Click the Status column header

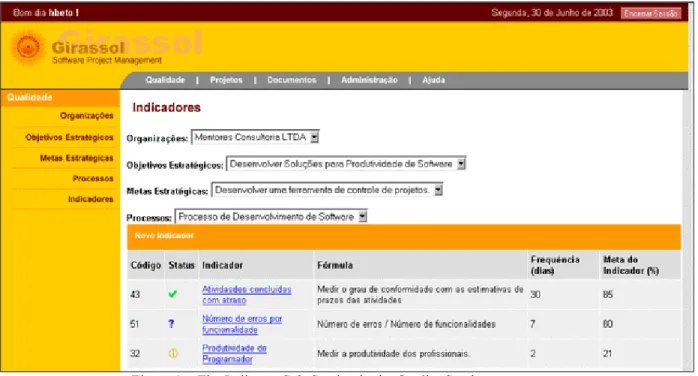point(181,265)
